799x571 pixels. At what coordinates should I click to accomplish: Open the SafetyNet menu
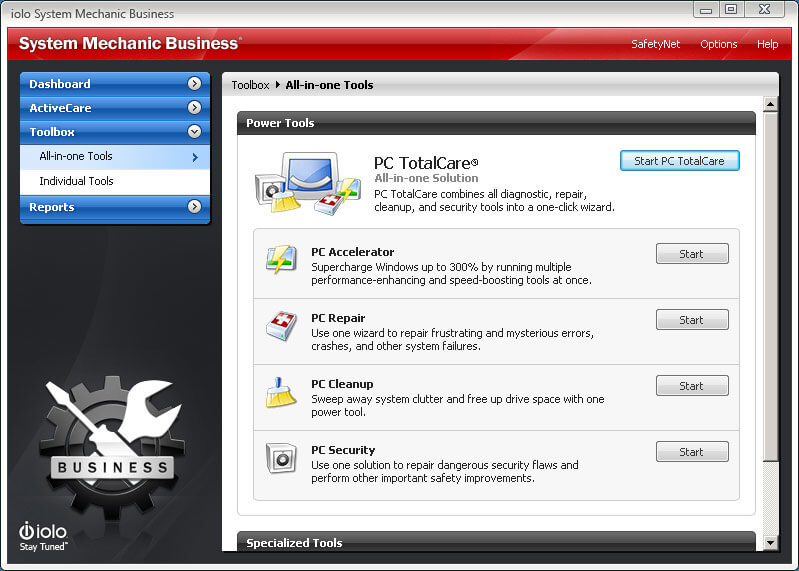pyautogui.click(x=655, y=44)
